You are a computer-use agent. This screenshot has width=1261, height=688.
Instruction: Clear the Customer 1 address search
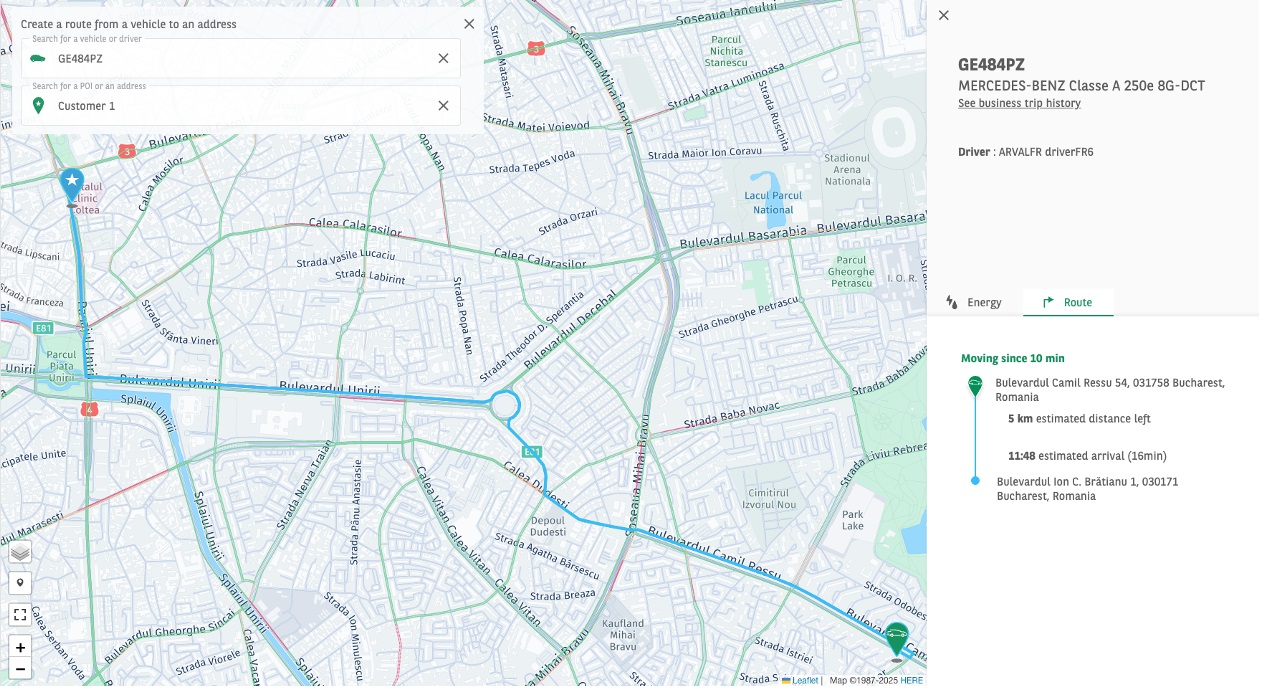(443, 105)
